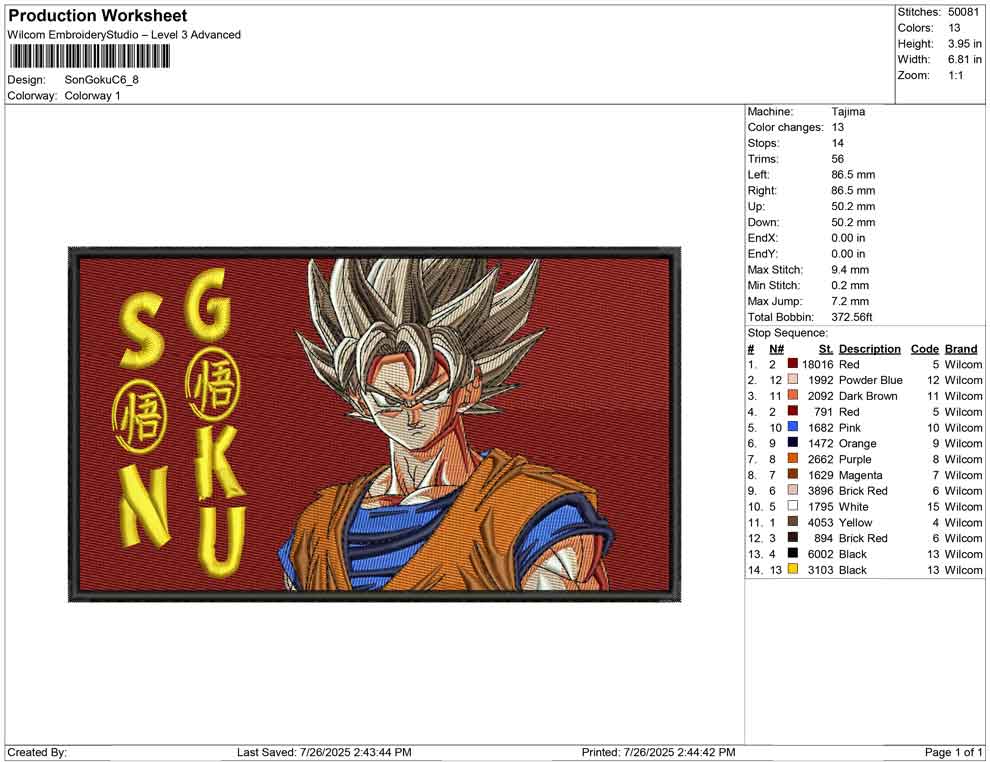Click the embroidery design preview image
990x762 pixels.
[374, 424]
